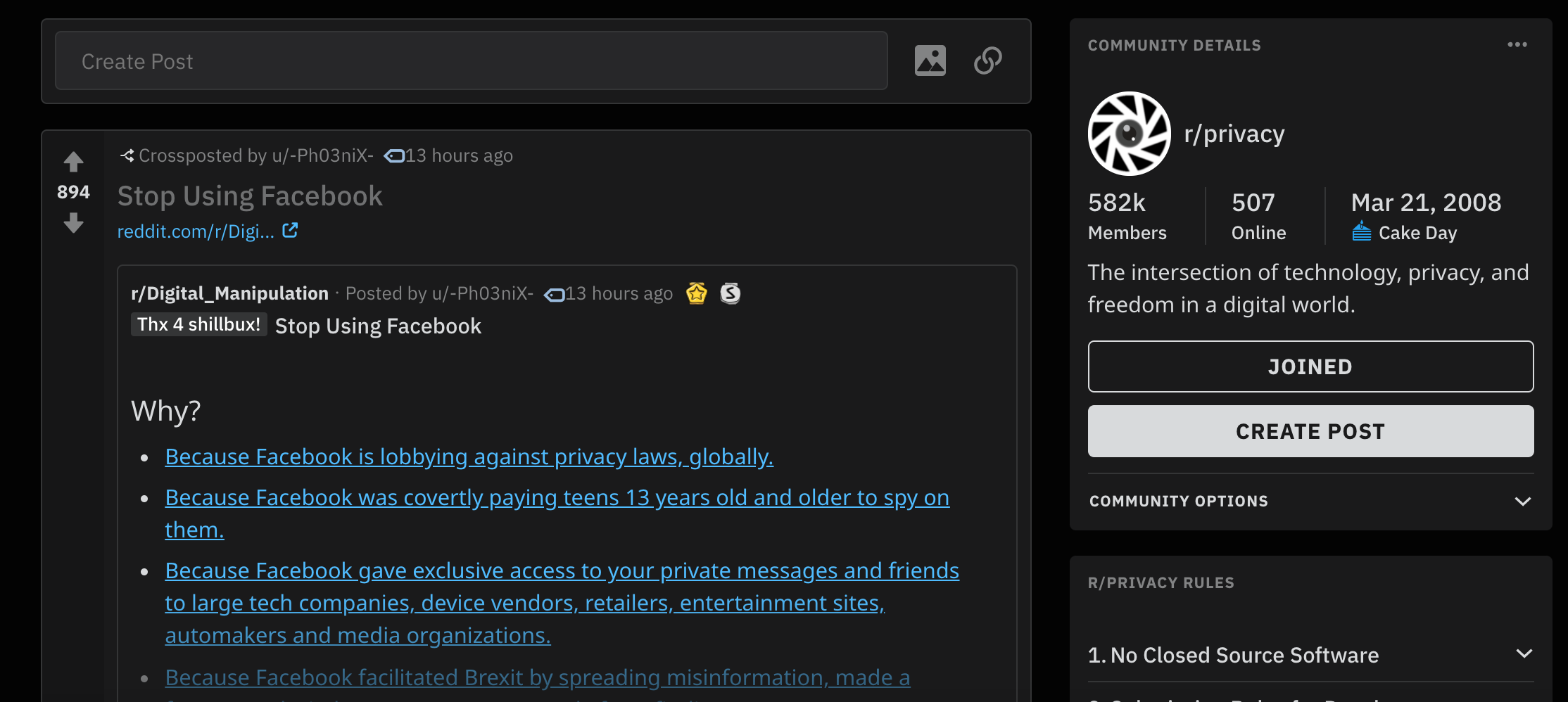Image resolution: width=1568 pixels, height=702 pixels.
Task: Open community details three-dot menu
Action: click(x=1517, y=44)
